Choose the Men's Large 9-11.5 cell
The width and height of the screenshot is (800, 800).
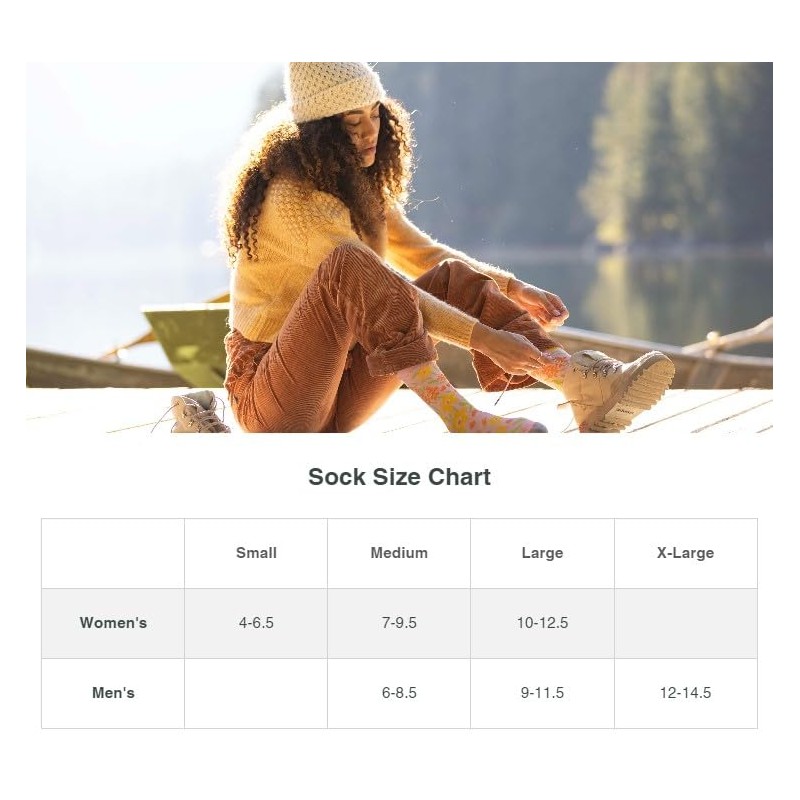[542, 693]
